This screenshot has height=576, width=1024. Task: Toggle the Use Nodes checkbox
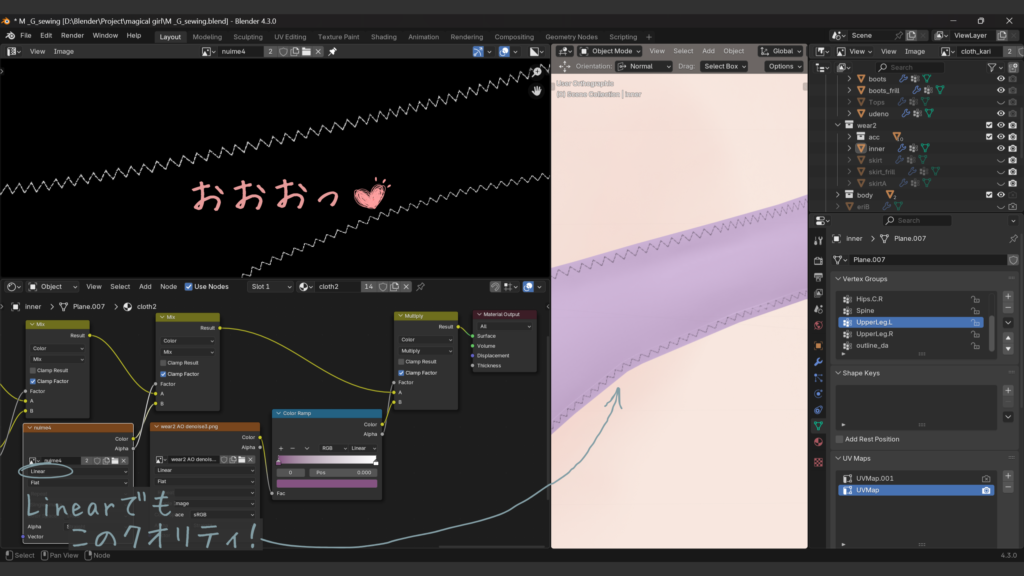tap(188, 287)
